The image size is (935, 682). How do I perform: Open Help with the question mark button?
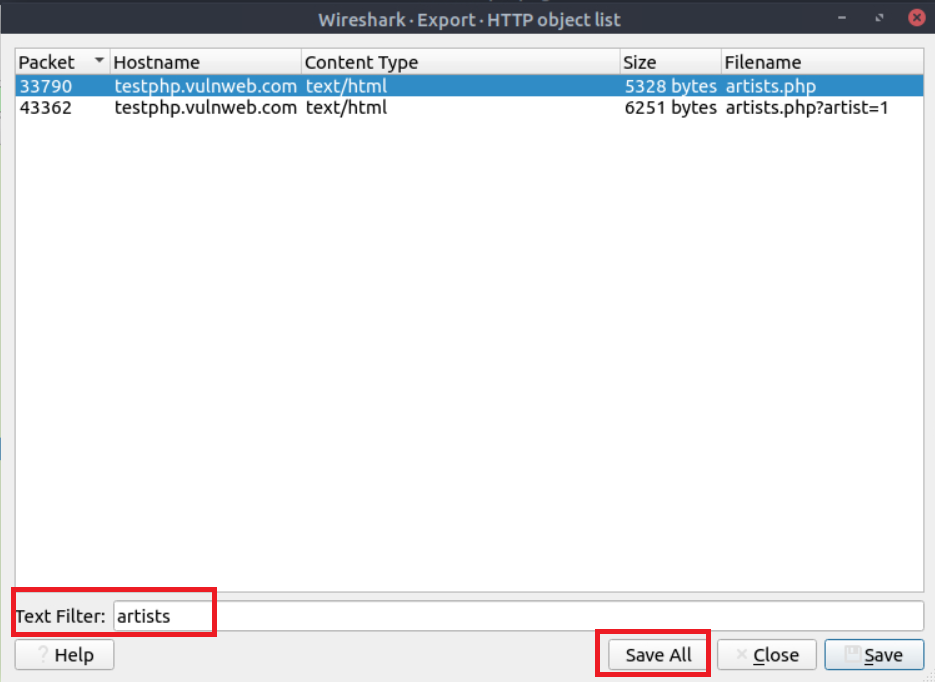point(64,655)
